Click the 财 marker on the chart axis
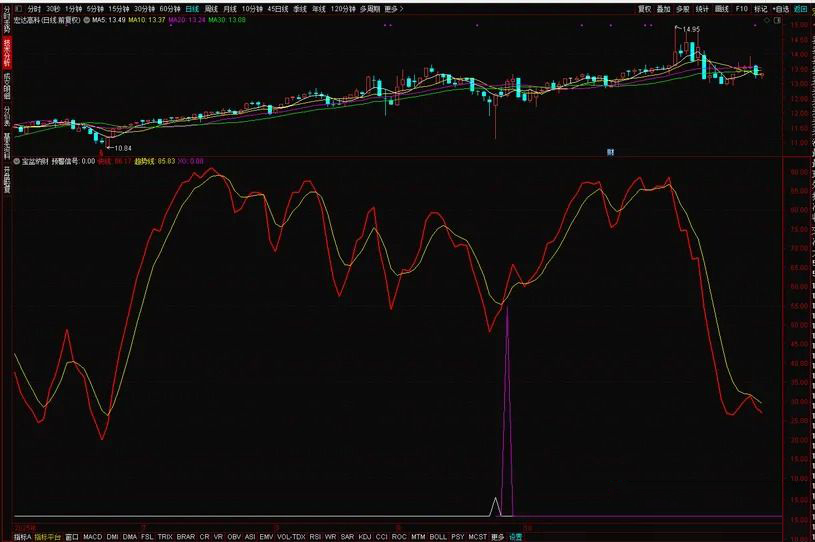The height and width of the screenshot is (542, 815). [611, 152]
